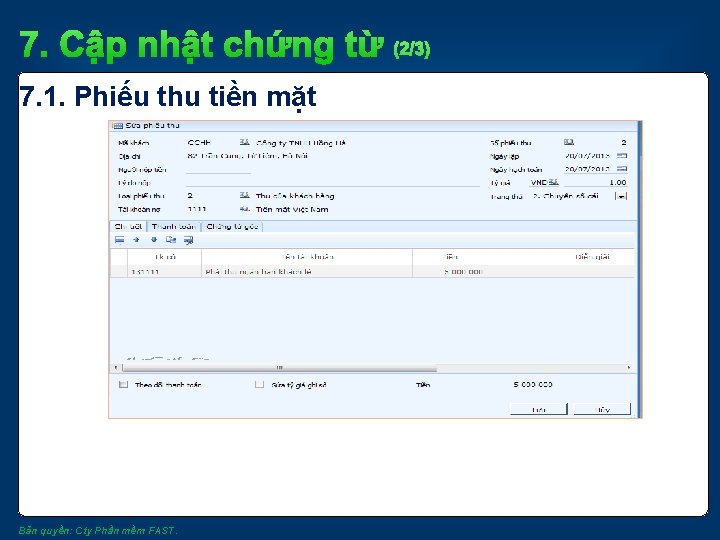
Task: Click the window icon in Sửa phiếu thu title
Action: point(118,126)
